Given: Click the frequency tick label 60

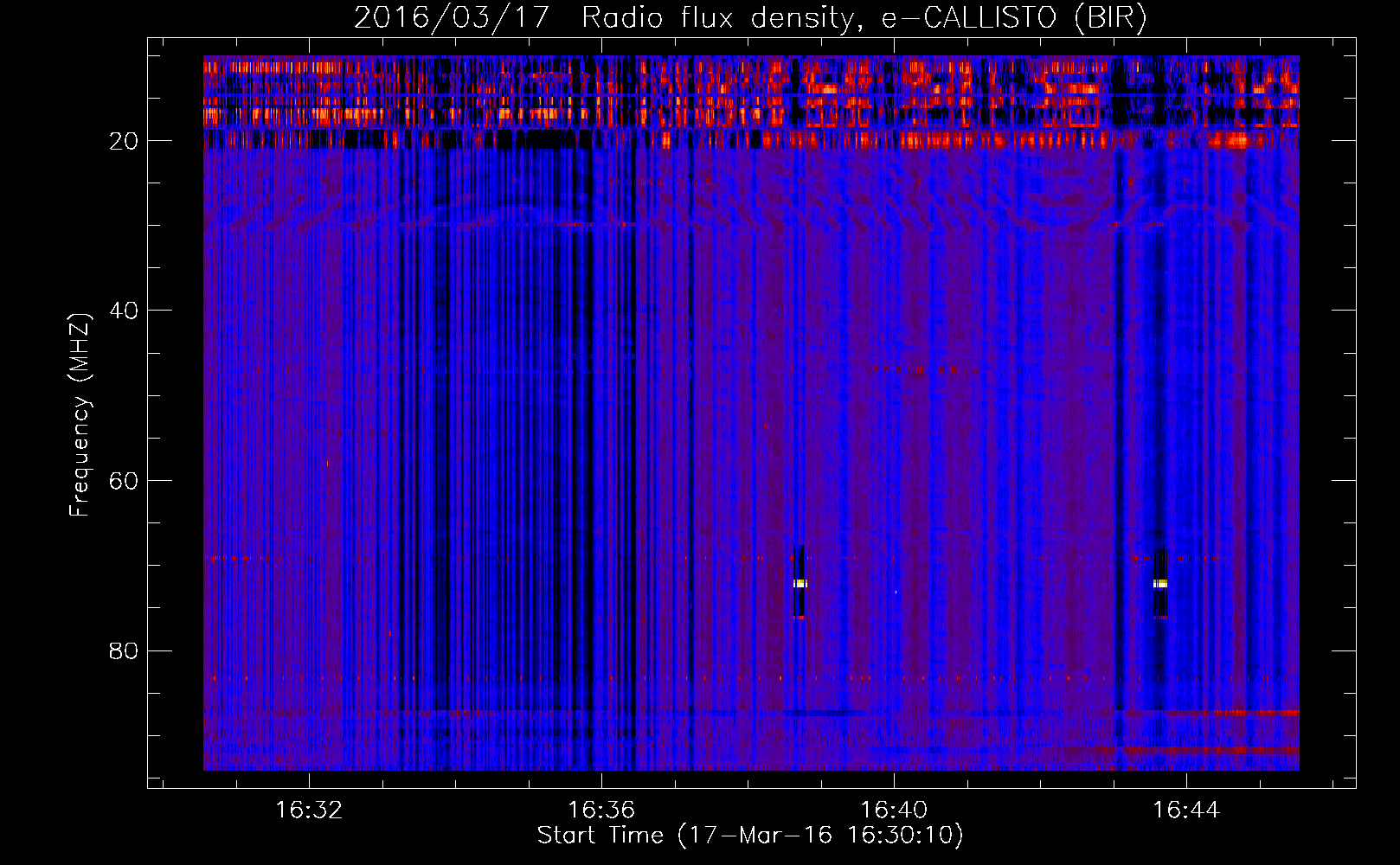Looking at the screenshot, I should 124,481.
